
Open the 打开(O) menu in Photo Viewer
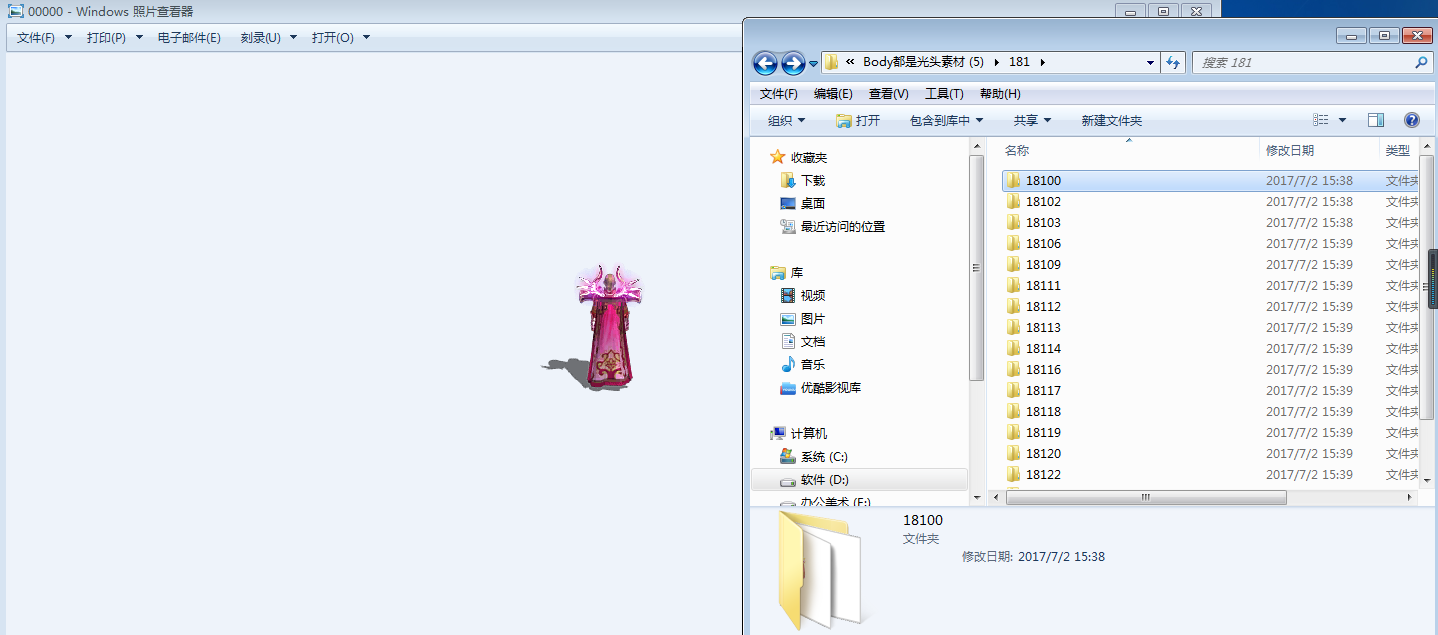pyautogui.click(x=341, y=38)
